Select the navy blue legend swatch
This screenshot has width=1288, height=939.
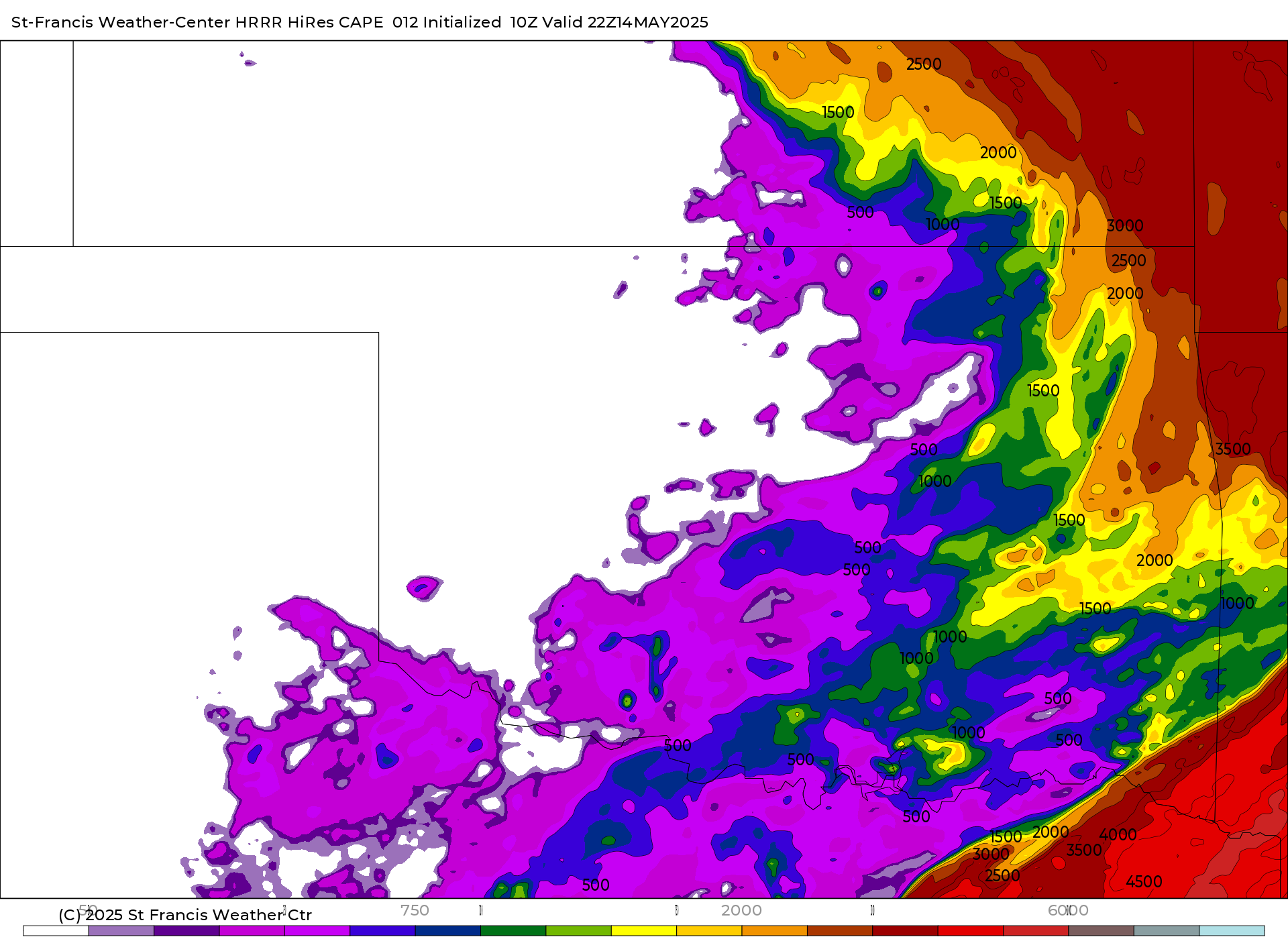coord(448,931)
